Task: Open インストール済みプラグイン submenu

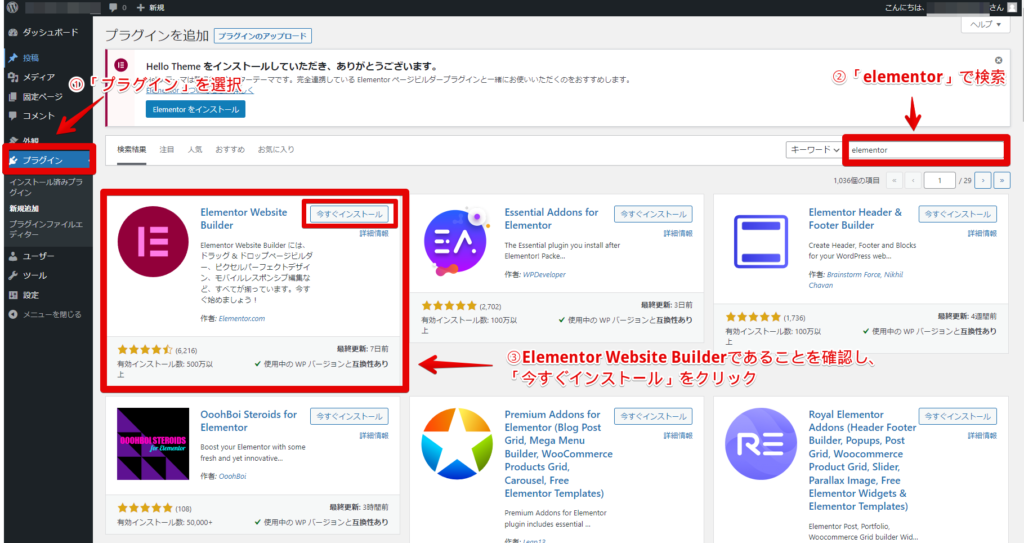Action: 46,187
